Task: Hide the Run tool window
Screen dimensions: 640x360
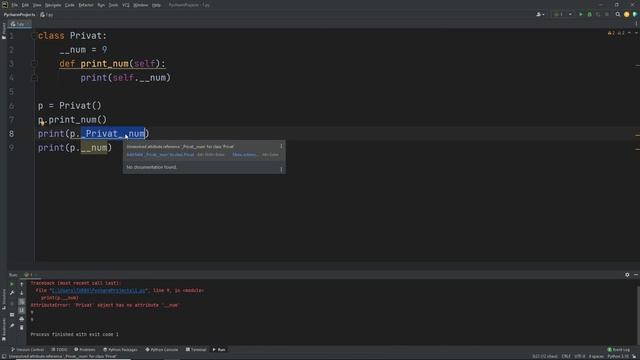Action: (x=636, y=275)
